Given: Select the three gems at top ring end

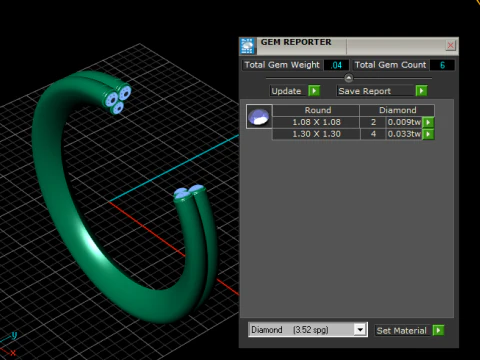Looking at the screenshot, I should (118, 99).
